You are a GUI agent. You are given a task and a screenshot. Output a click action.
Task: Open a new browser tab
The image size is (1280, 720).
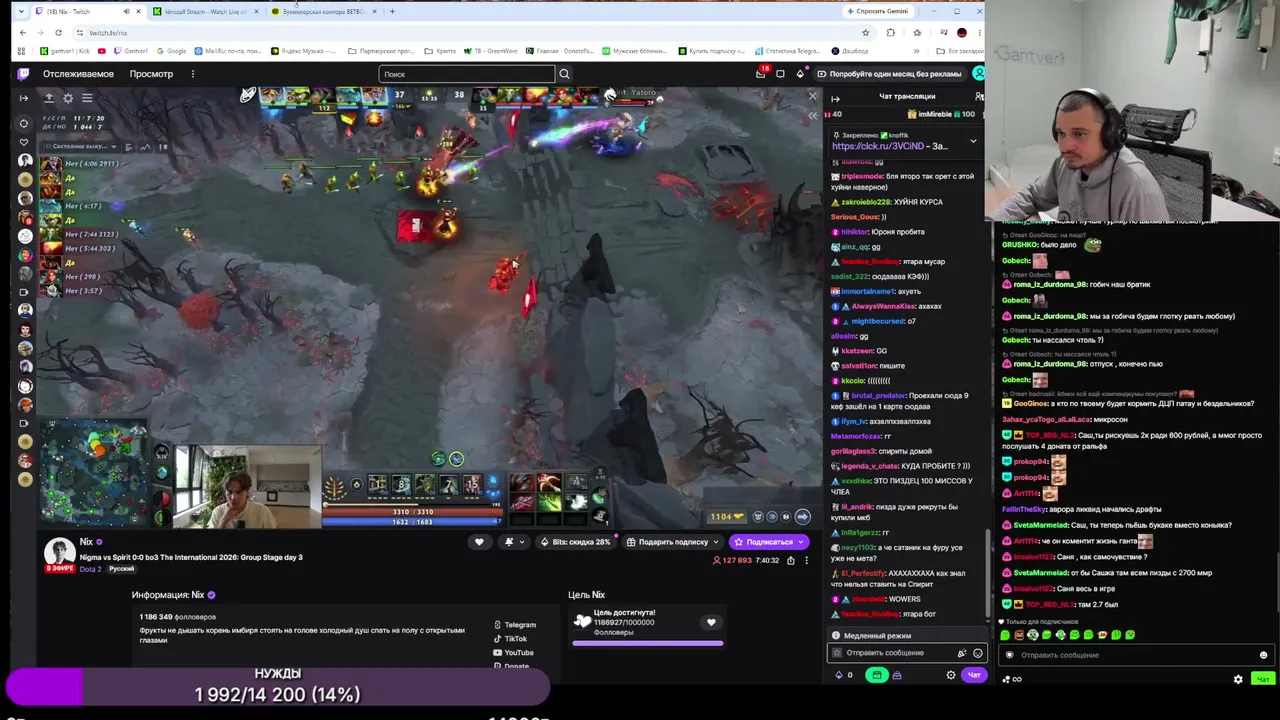point(392,12)
